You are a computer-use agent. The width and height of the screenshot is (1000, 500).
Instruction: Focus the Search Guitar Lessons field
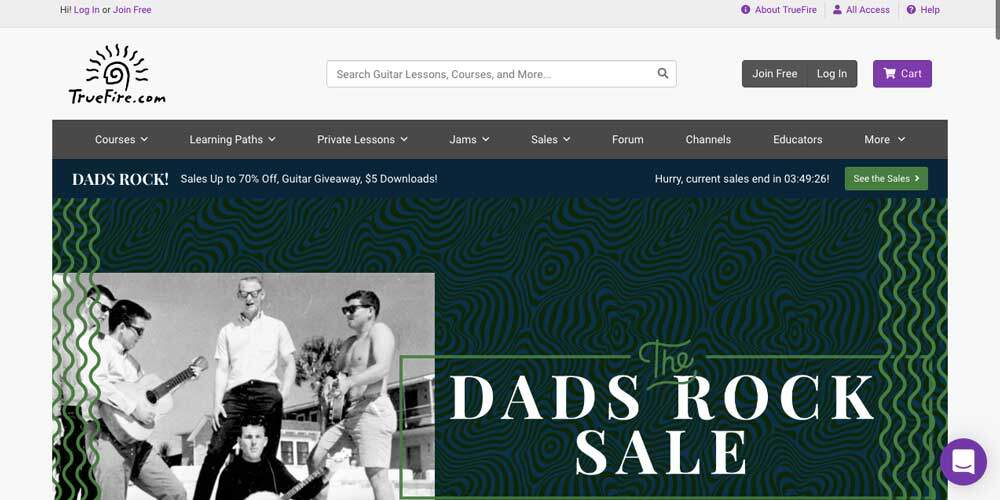(501, 74)
